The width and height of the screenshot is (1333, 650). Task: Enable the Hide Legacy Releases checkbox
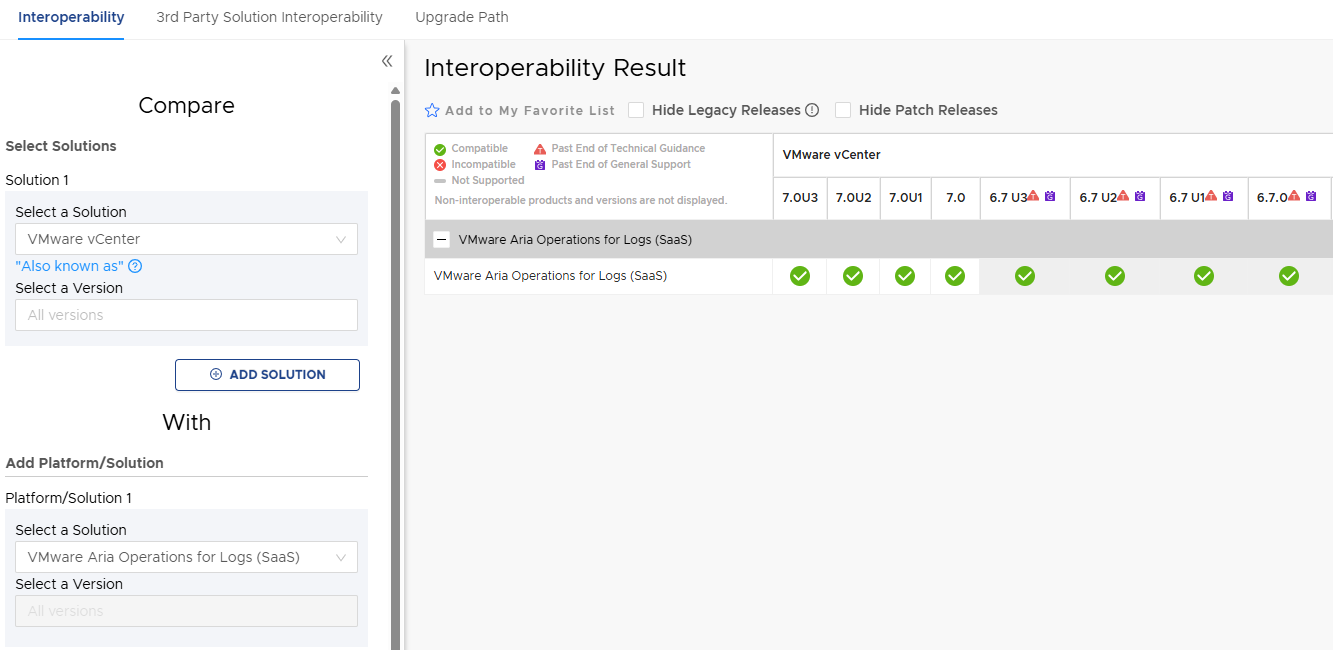click(636, 110)
